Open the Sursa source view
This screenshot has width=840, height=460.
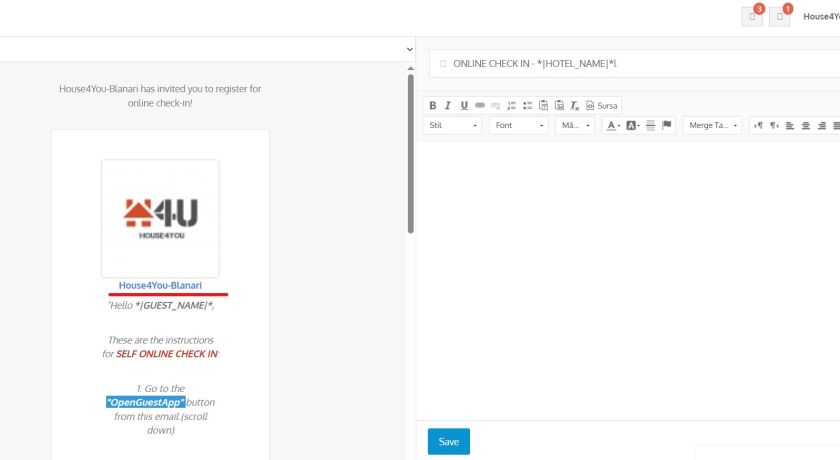[602, 105]
